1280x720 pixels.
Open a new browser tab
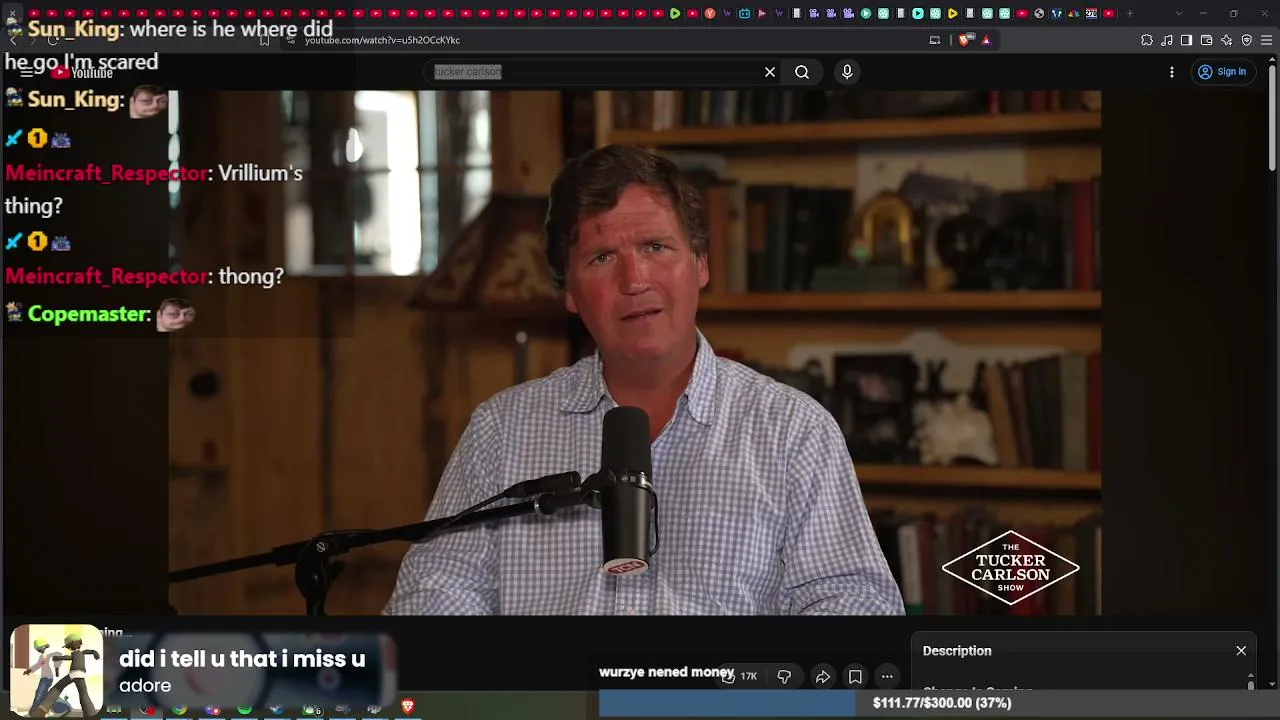pos(1130,14)
